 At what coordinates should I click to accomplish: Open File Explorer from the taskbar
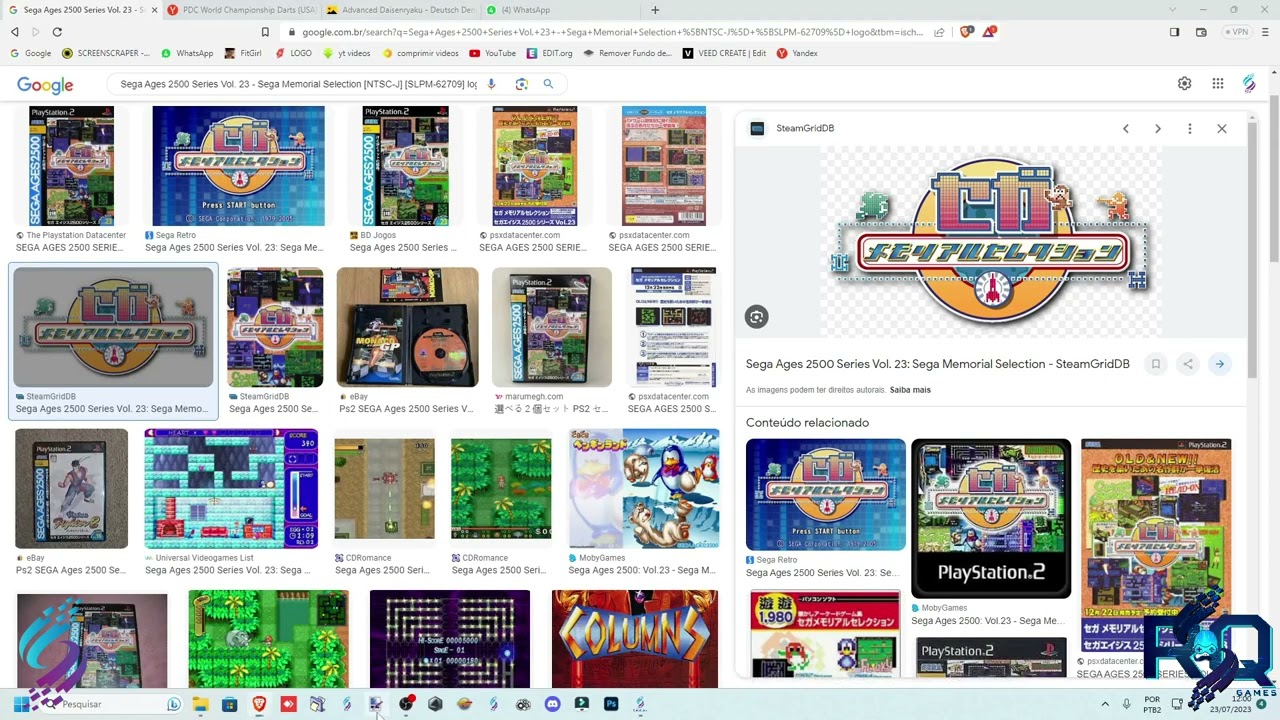click(201, 704)
